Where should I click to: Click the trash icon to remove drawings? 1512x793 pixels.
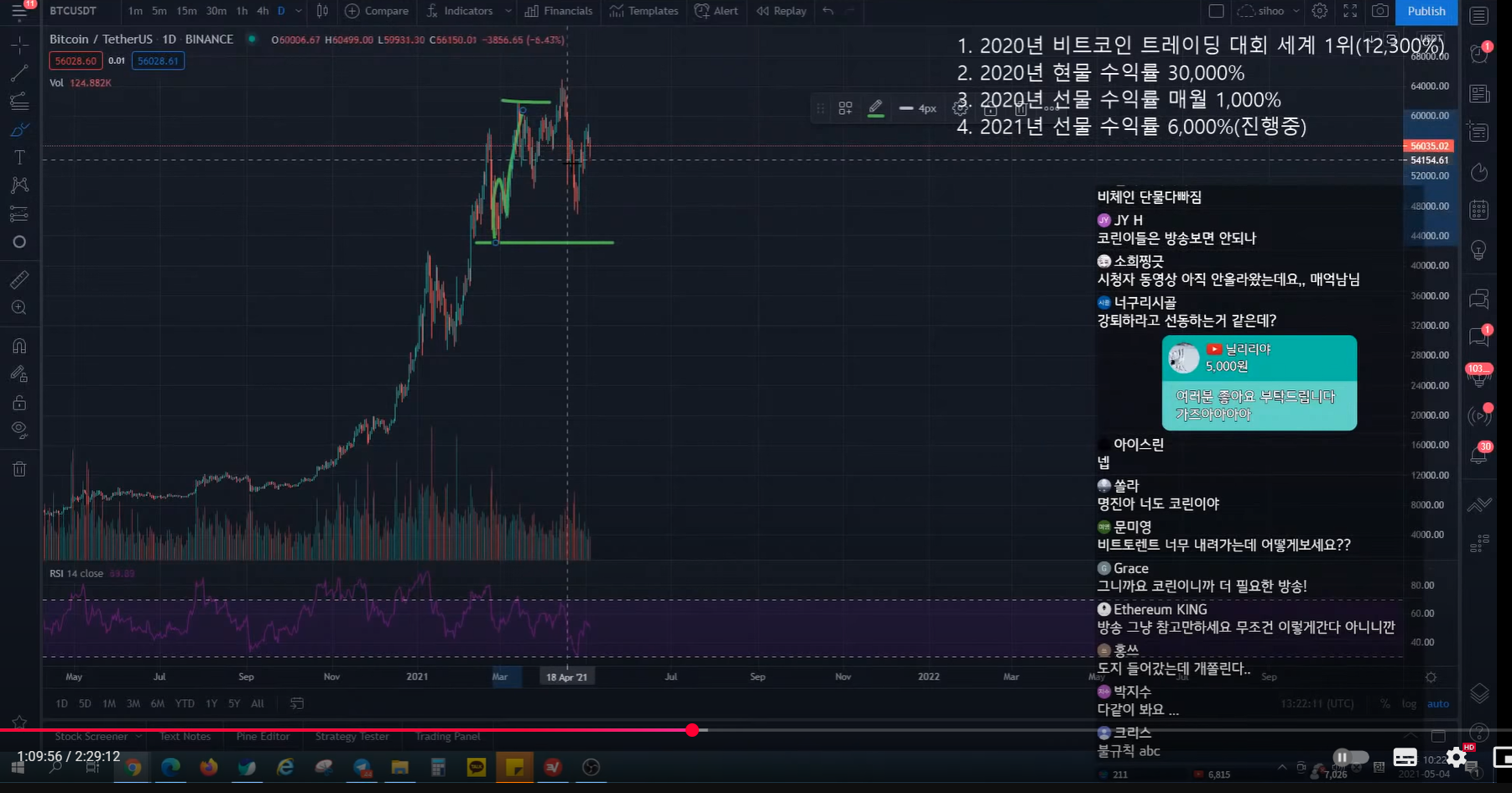click(19, 469)
